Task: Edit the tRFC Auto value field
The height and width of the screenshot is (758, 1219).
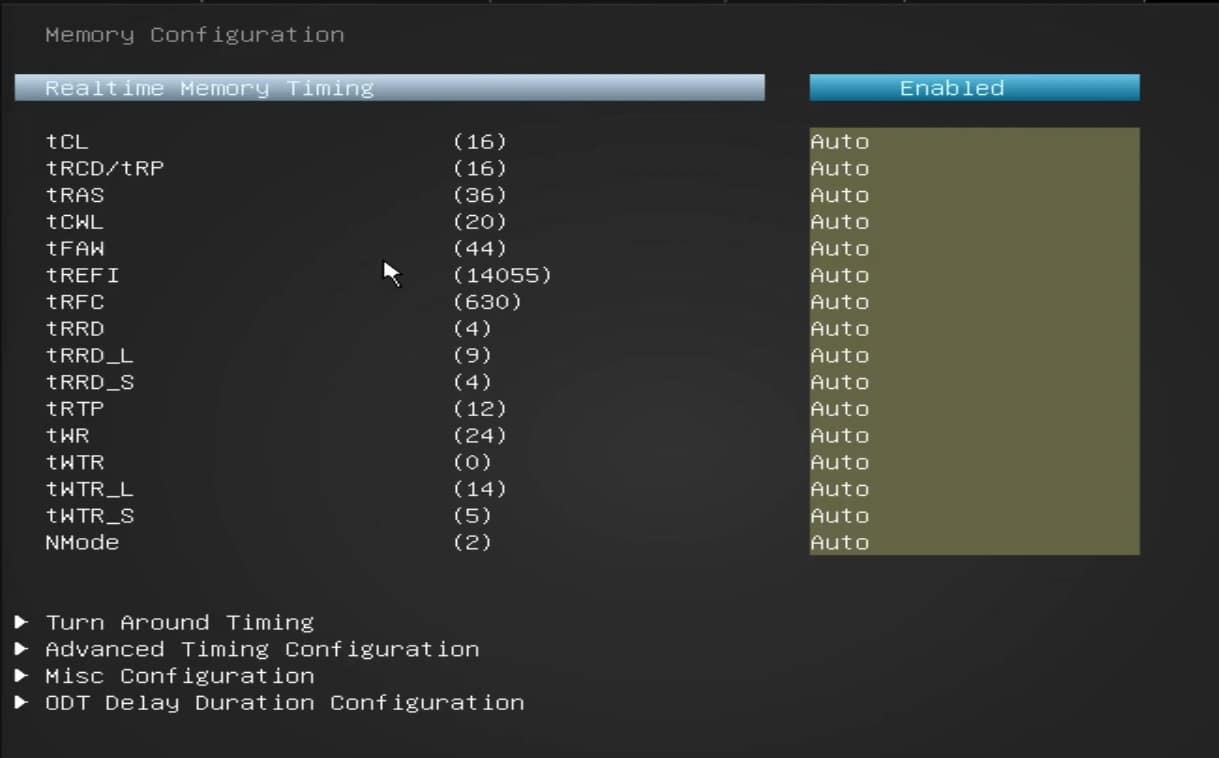Action: tap(973, 302)
